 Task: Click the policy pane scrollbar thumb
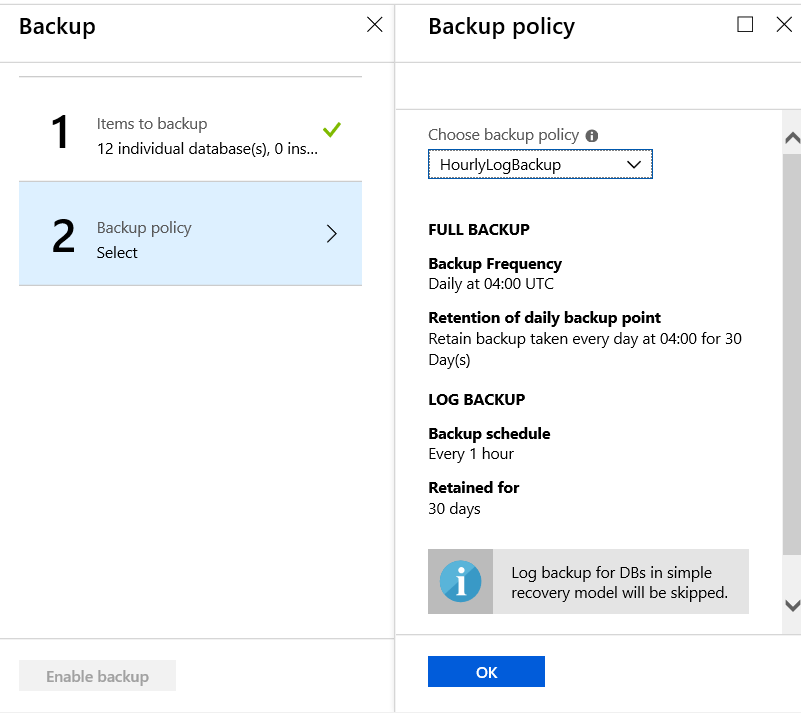[x=791, y=352]
